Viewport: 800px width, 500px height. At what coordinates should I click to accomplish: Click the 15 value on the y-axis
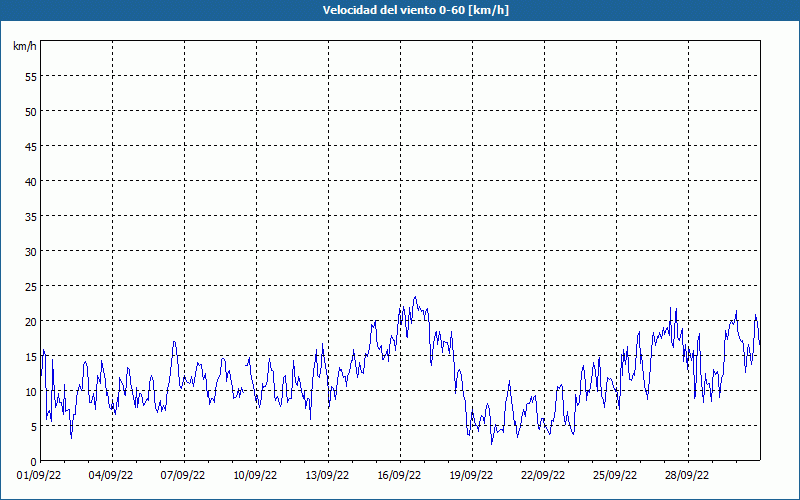31,357
